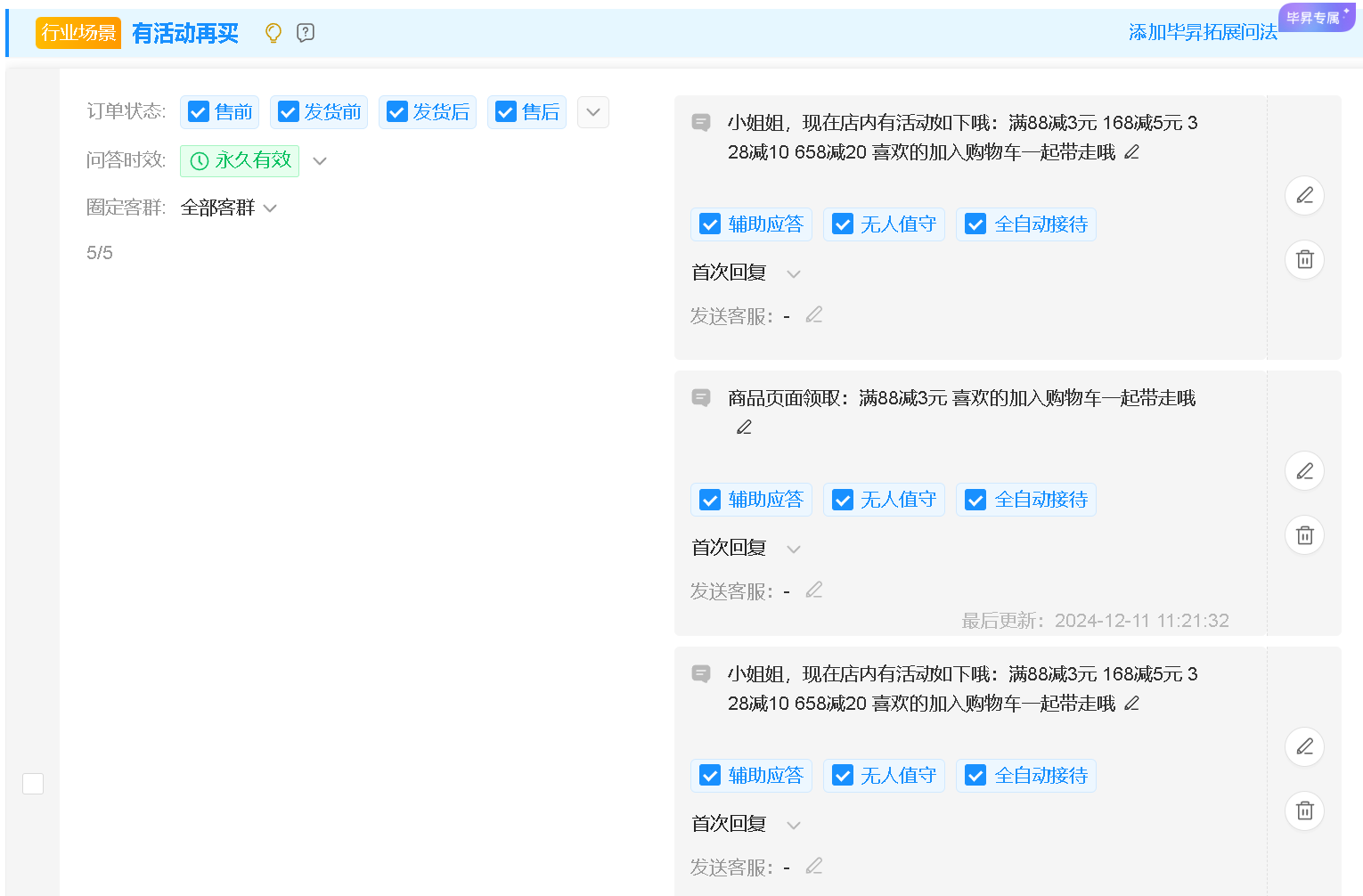
Task: Click 最后更新 2024-12-11 timestamp text
Action: 1095,621
